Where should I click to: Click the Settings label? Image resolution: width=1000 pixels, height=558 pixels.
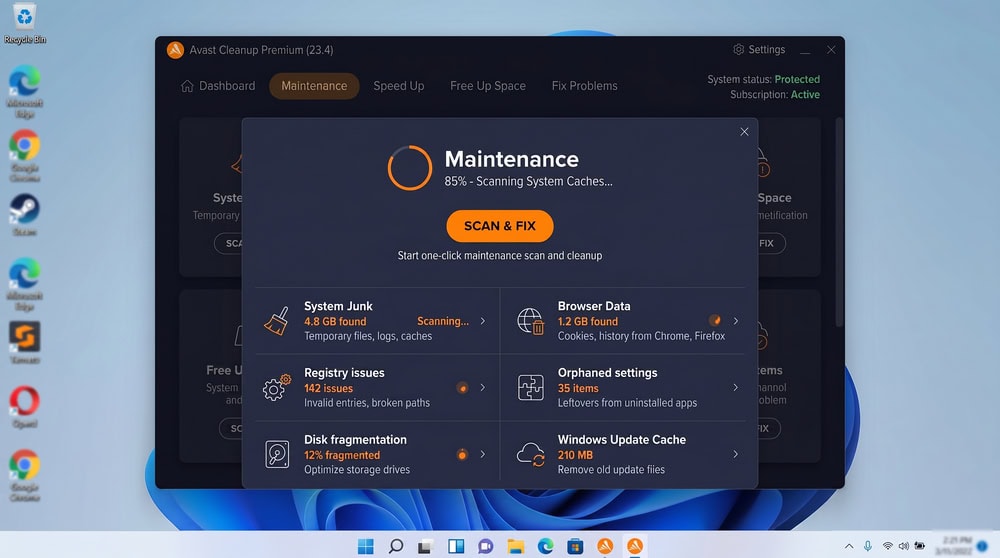coord(767,49)
